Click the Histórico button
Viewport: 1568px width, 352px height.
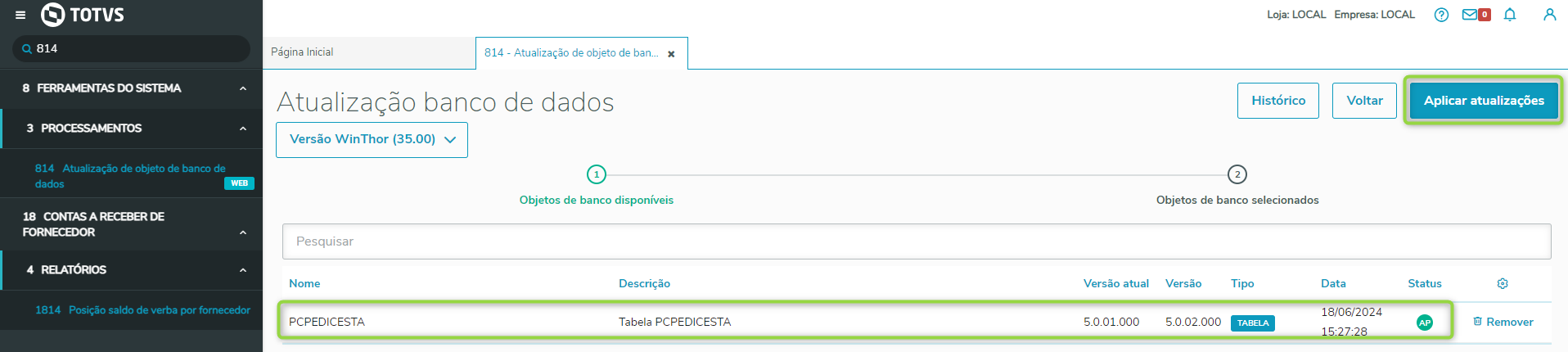(x=1277, y=101)
